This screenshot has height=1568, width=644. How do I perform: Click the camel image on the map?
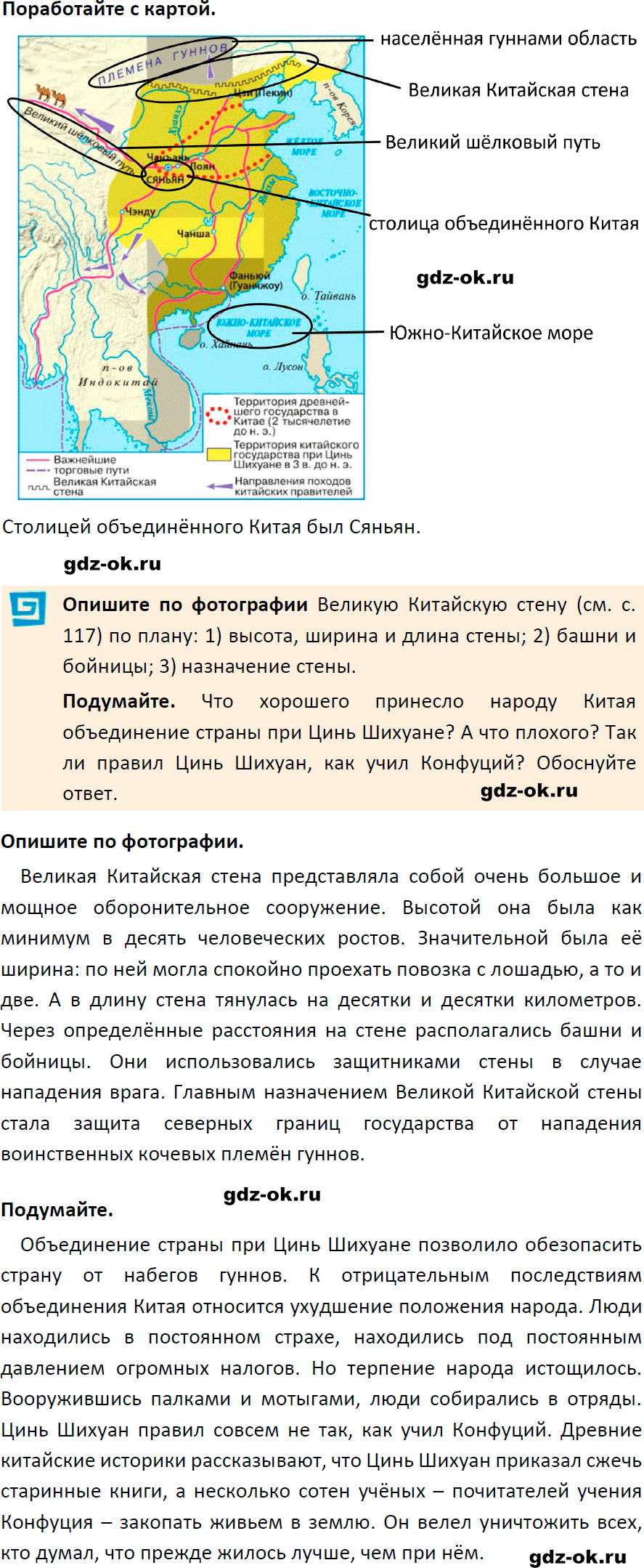point(50,95)
